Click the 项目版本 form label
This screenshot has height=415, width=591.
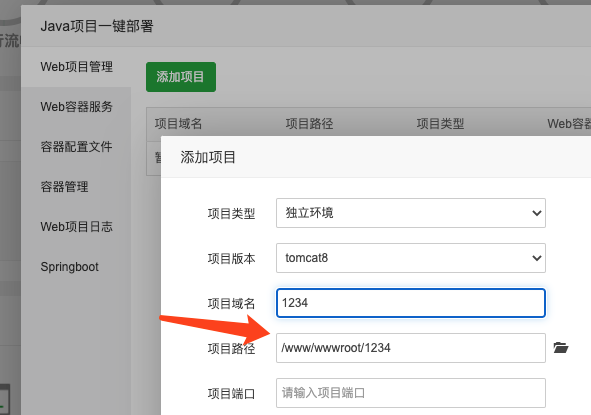231,259
